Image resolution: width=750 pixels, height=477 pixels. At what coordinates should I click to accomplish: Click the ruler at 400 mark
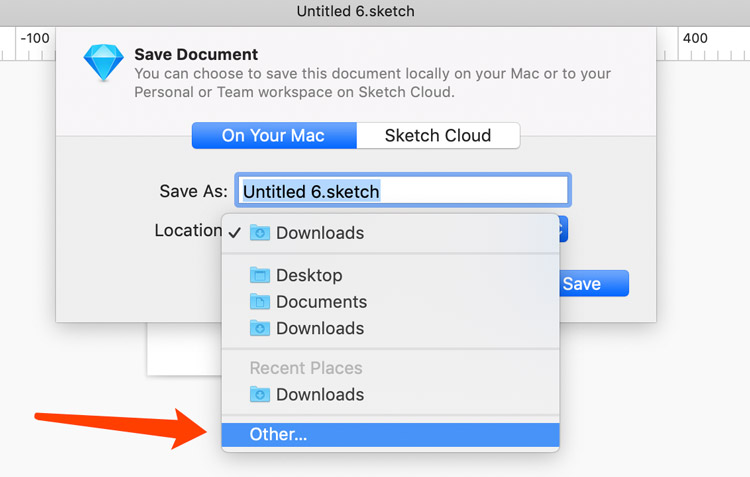point(695,39)
